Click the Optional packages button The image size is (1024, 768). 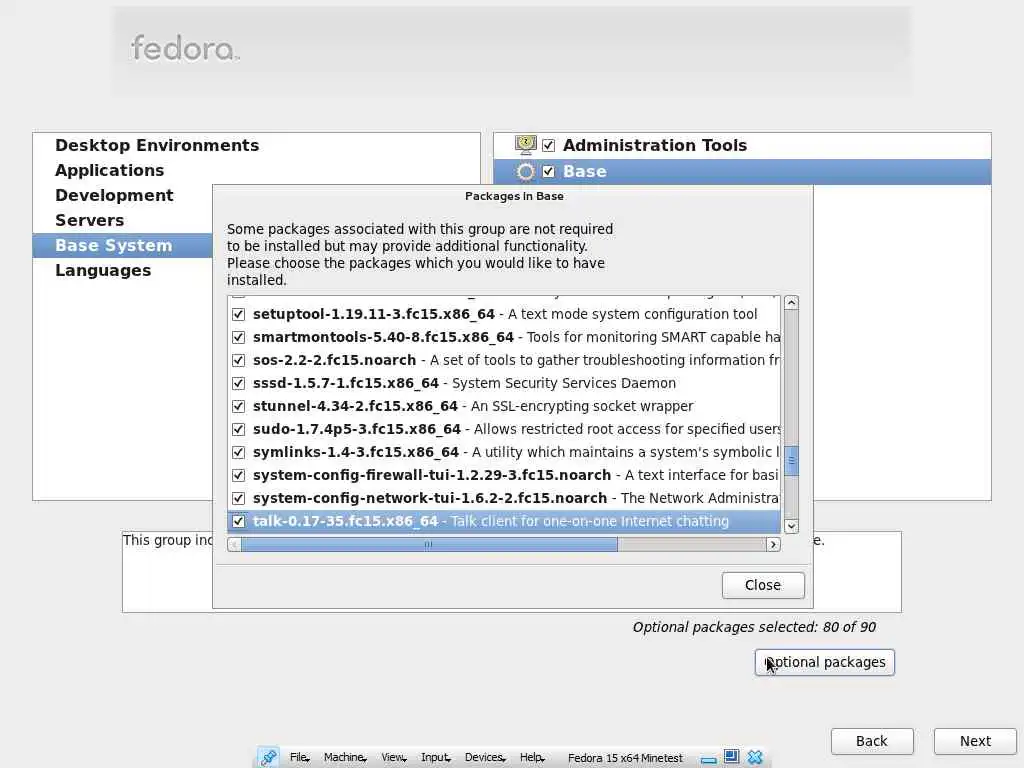pyautogui.click(x=824, y=662)
